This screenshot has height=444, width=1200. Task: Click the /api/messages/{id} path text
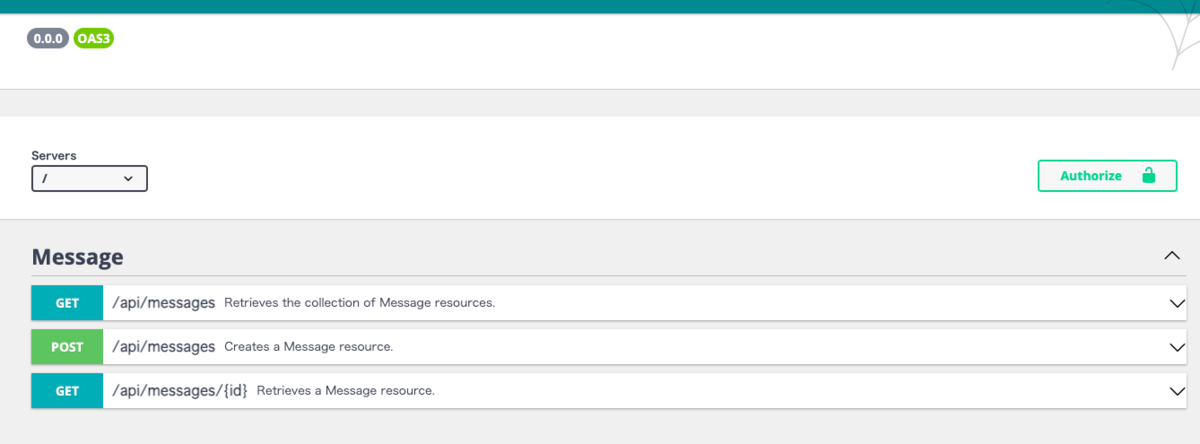coord(180,391)
